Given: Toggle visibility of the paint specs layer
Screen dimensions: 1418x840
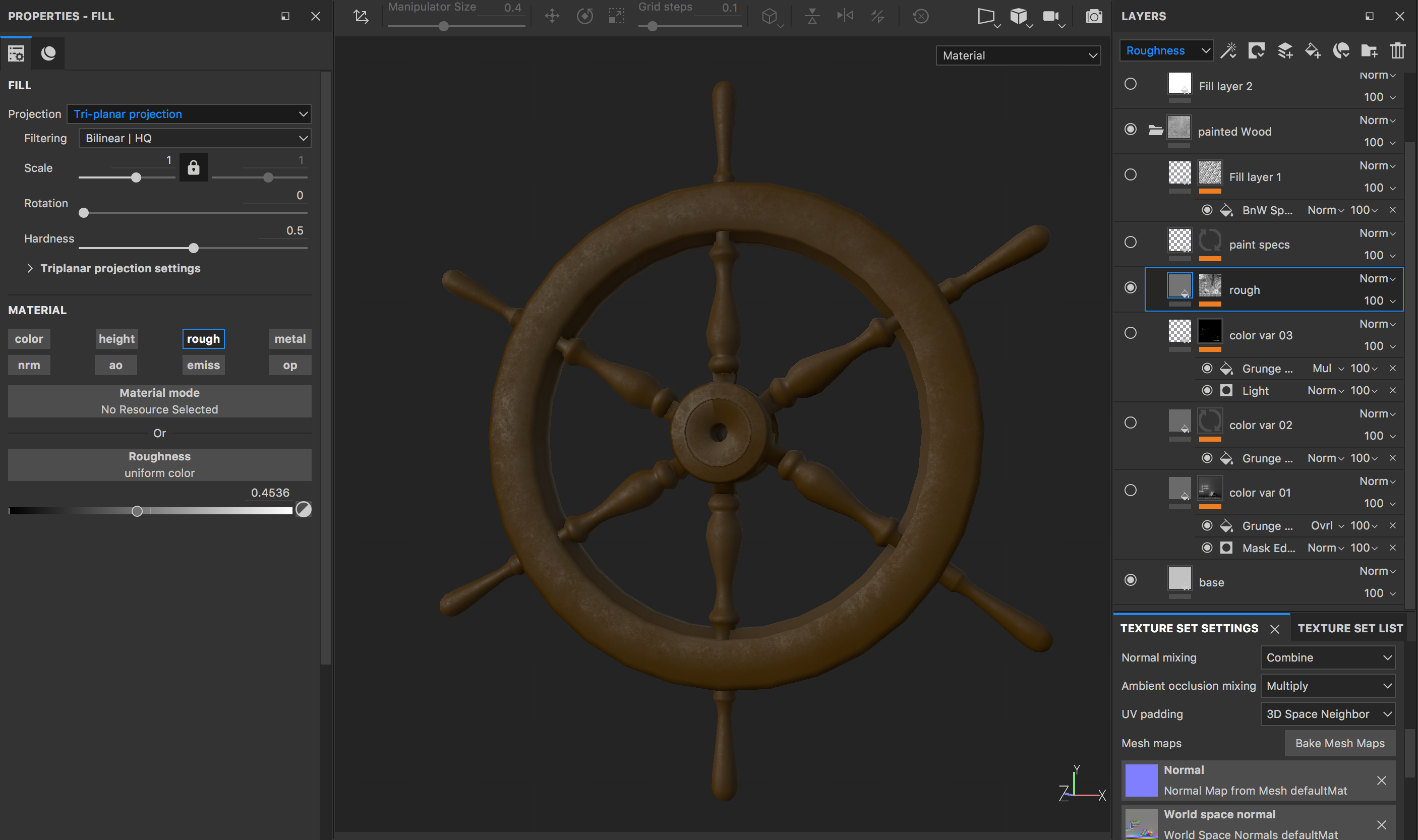Looking at the screenshot, I should 1131,242.
